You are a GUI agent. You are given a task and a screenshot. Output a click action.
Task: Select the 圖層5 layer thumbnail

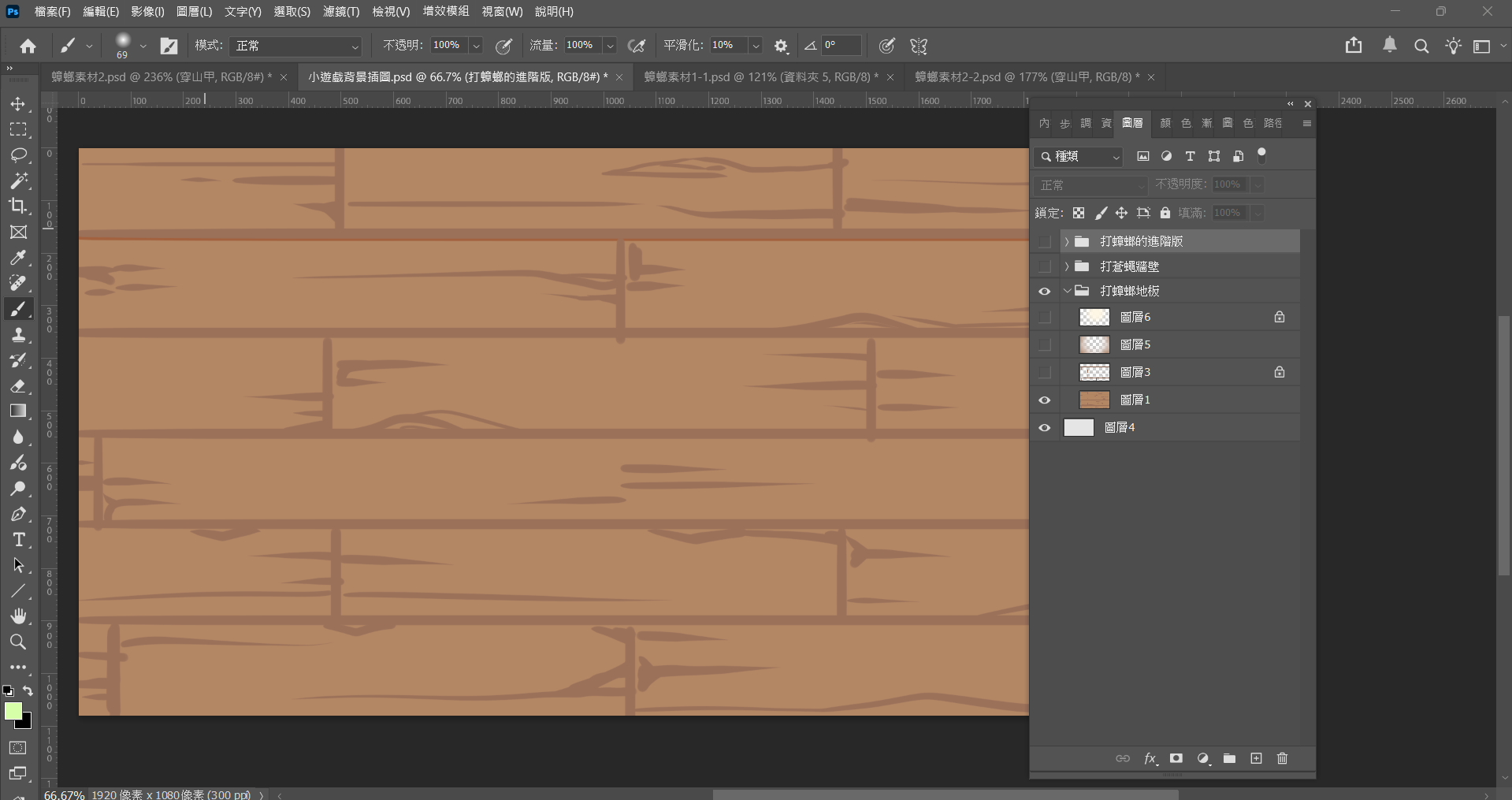coord(1094,344)
